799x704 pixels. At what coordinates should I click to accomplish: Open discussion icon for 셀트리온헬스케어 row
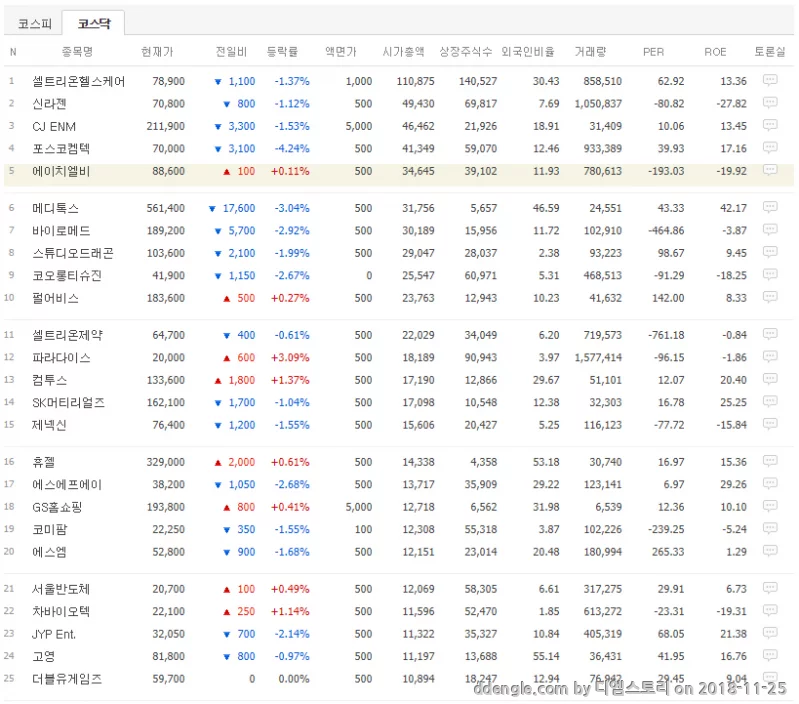(x=770, y=80)
